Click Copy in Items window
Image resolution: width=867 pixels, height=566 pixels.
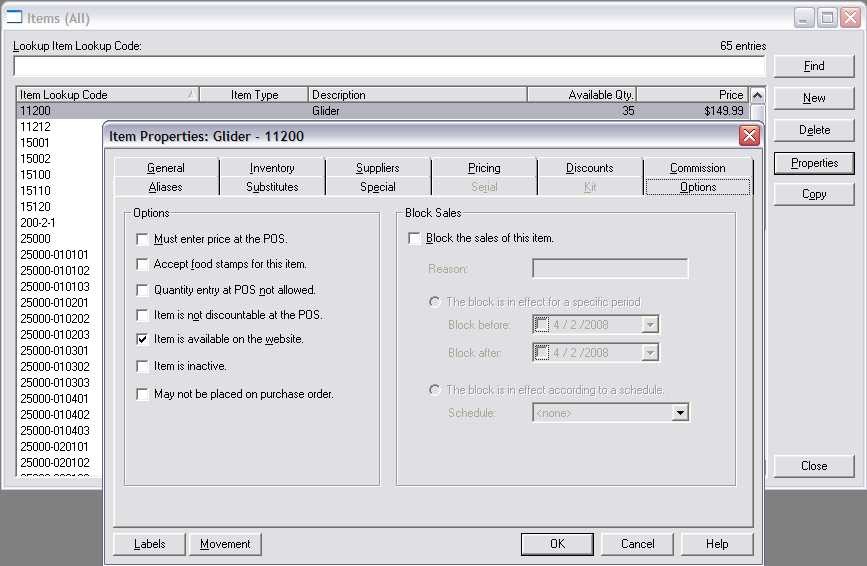[x=814, y=194]
